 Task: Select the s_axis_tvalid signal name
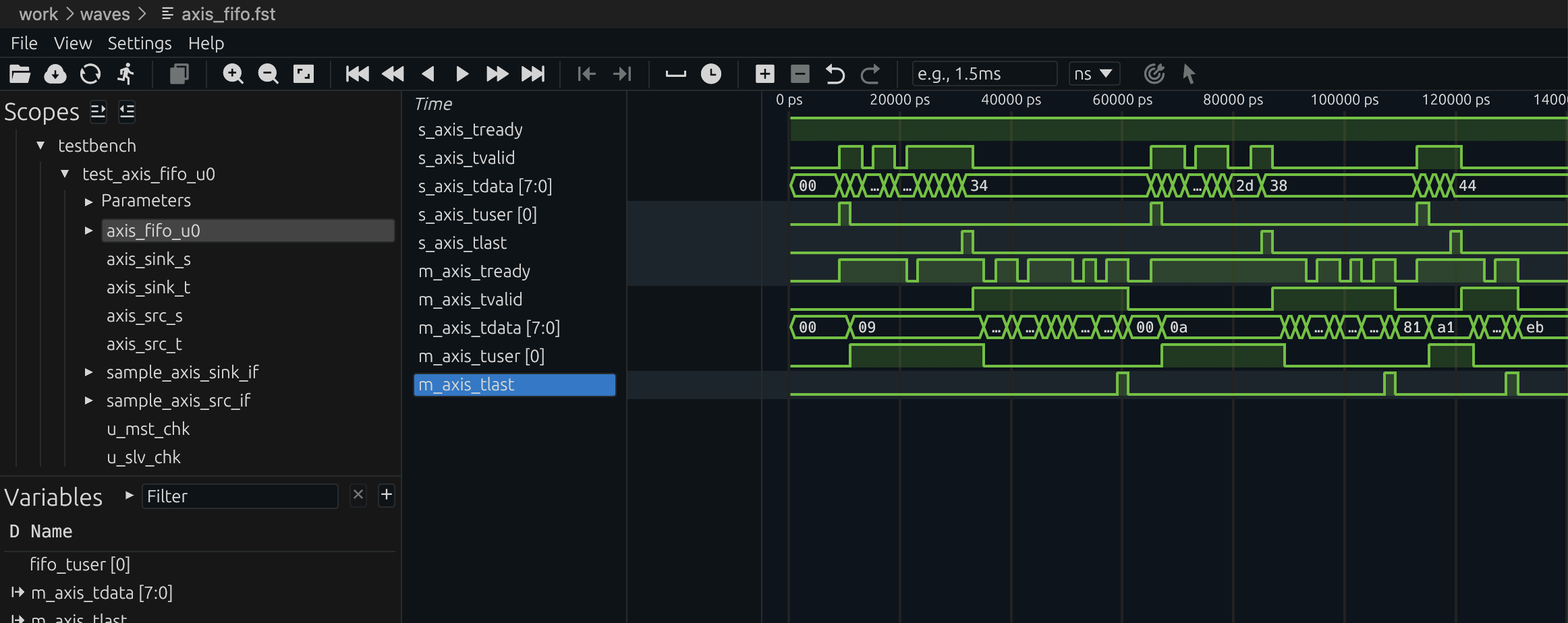pyautogui.click(x=466, y=158)
